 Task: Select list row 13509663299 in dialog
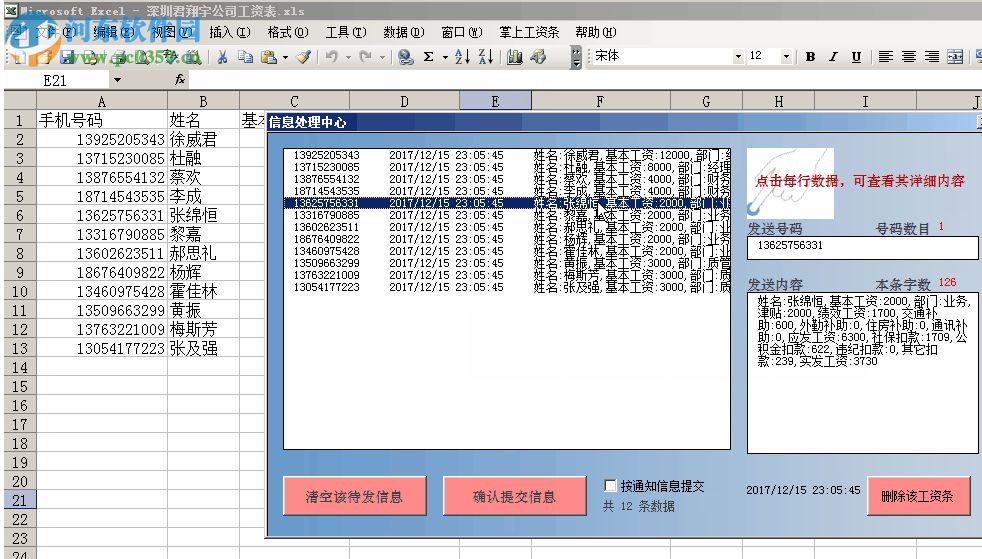point(507,264)
